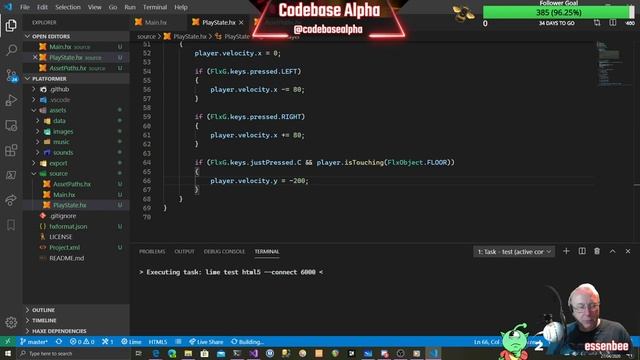
Task: Switch to the Debug Console tab
Action: [224, 251]
